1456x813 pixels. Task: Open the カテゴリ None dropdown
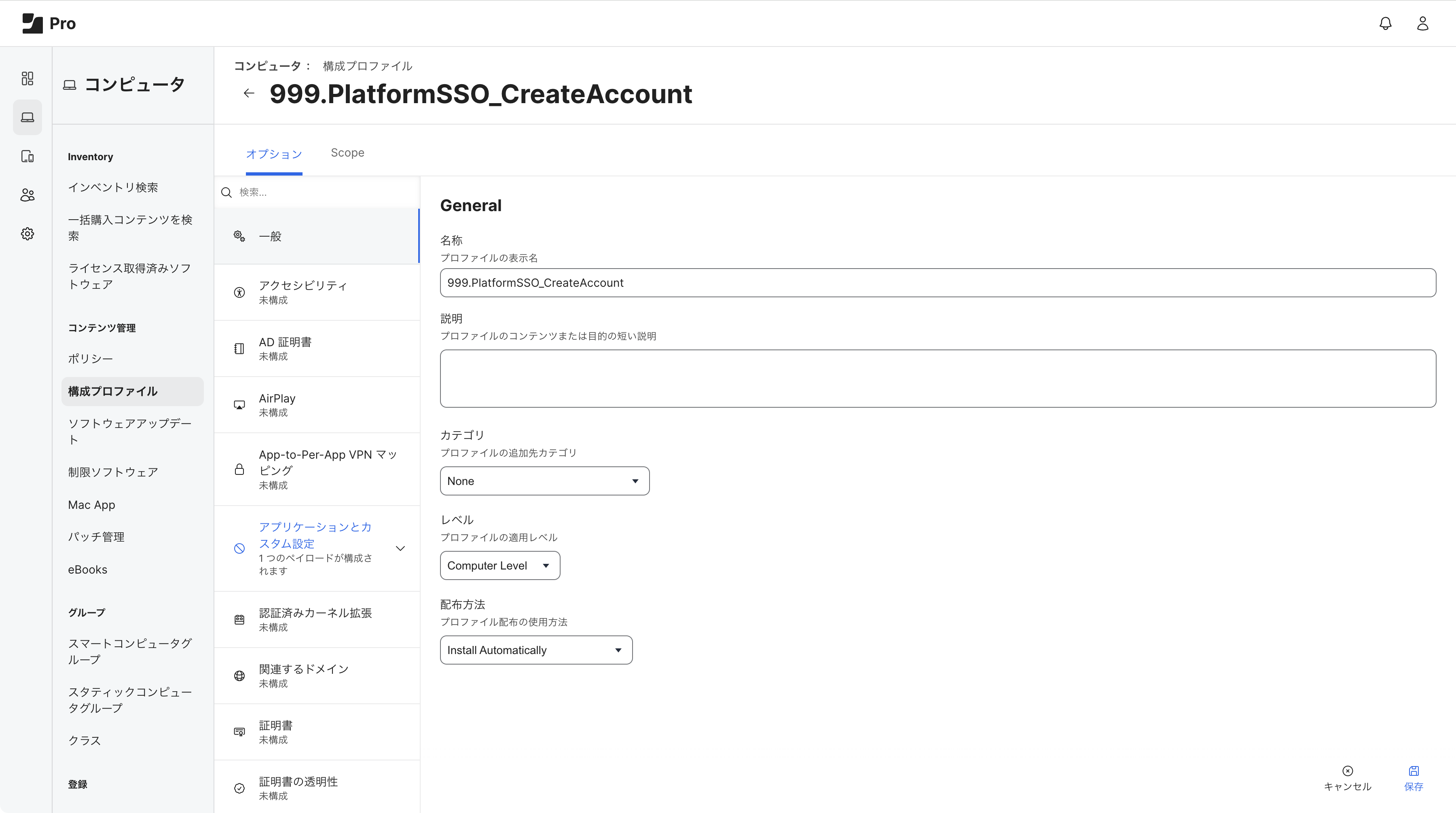pyautogui.click(x=544, y=481)
